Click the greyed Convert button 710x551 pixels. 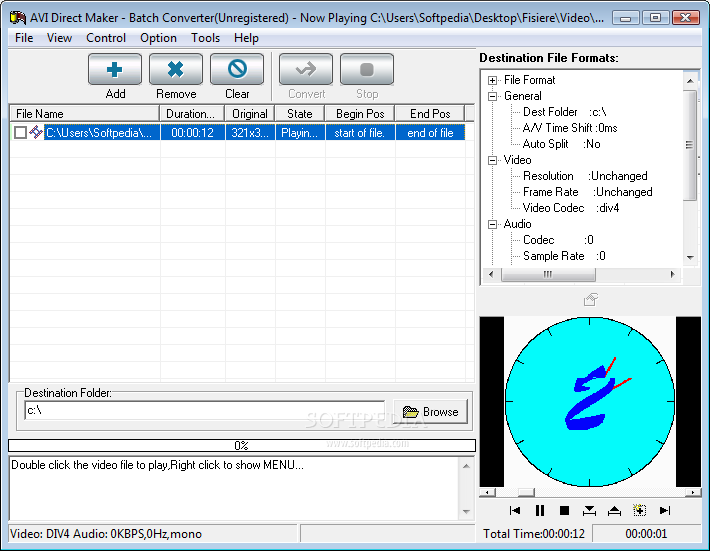306,69
